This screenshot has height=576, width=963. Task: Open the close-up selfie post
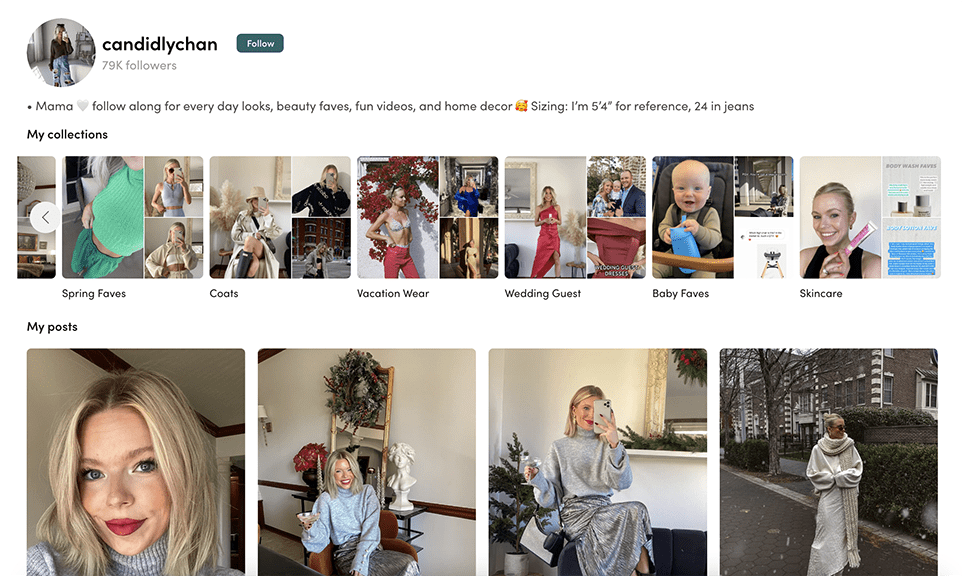pos(136,462)
